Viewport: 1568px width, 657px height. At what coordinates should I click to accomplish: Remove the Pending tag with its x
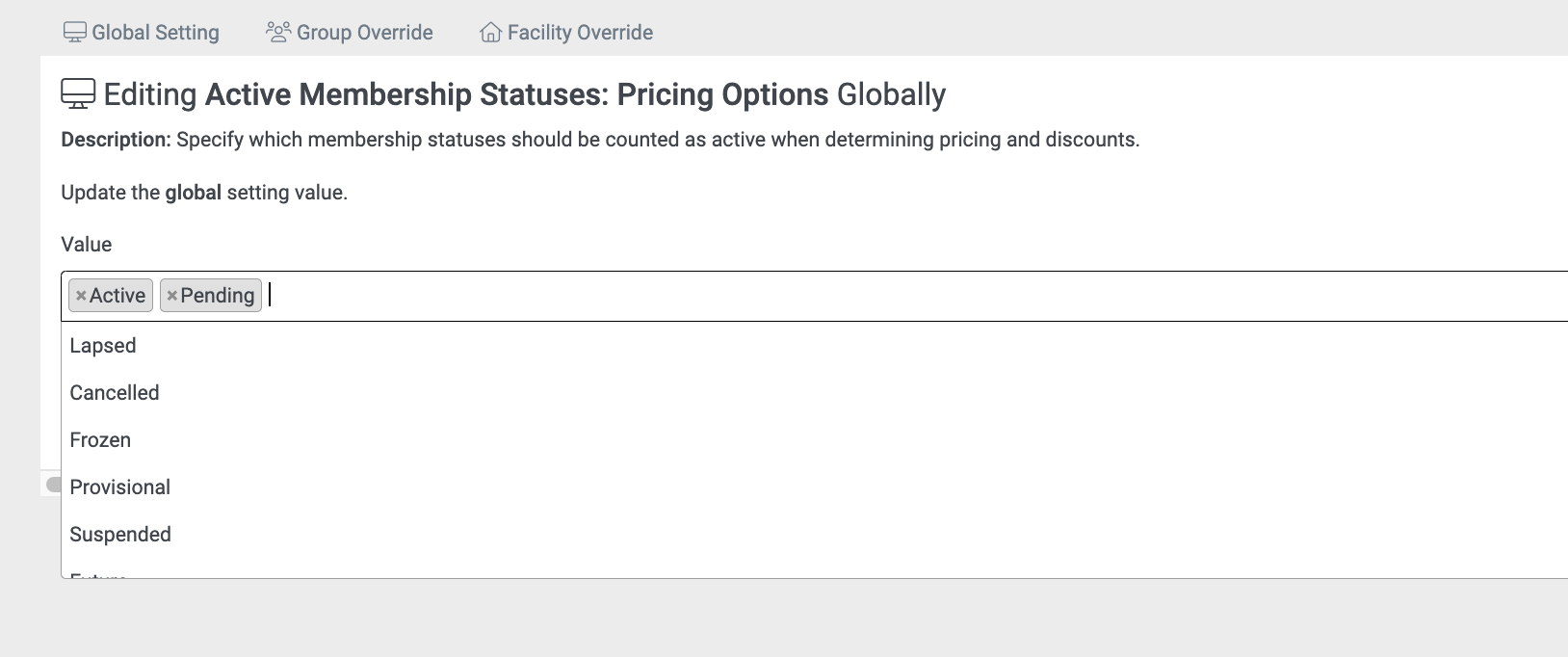(172, 296)
